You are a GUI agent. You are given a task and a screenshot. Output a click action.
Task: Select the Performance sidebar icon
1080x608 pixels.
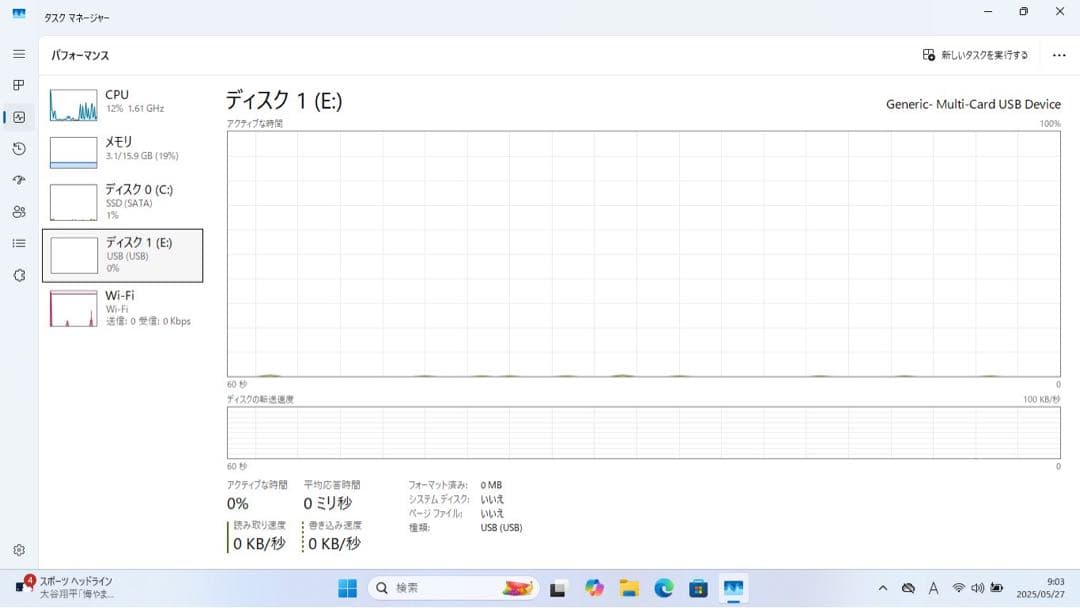(18, 117)
